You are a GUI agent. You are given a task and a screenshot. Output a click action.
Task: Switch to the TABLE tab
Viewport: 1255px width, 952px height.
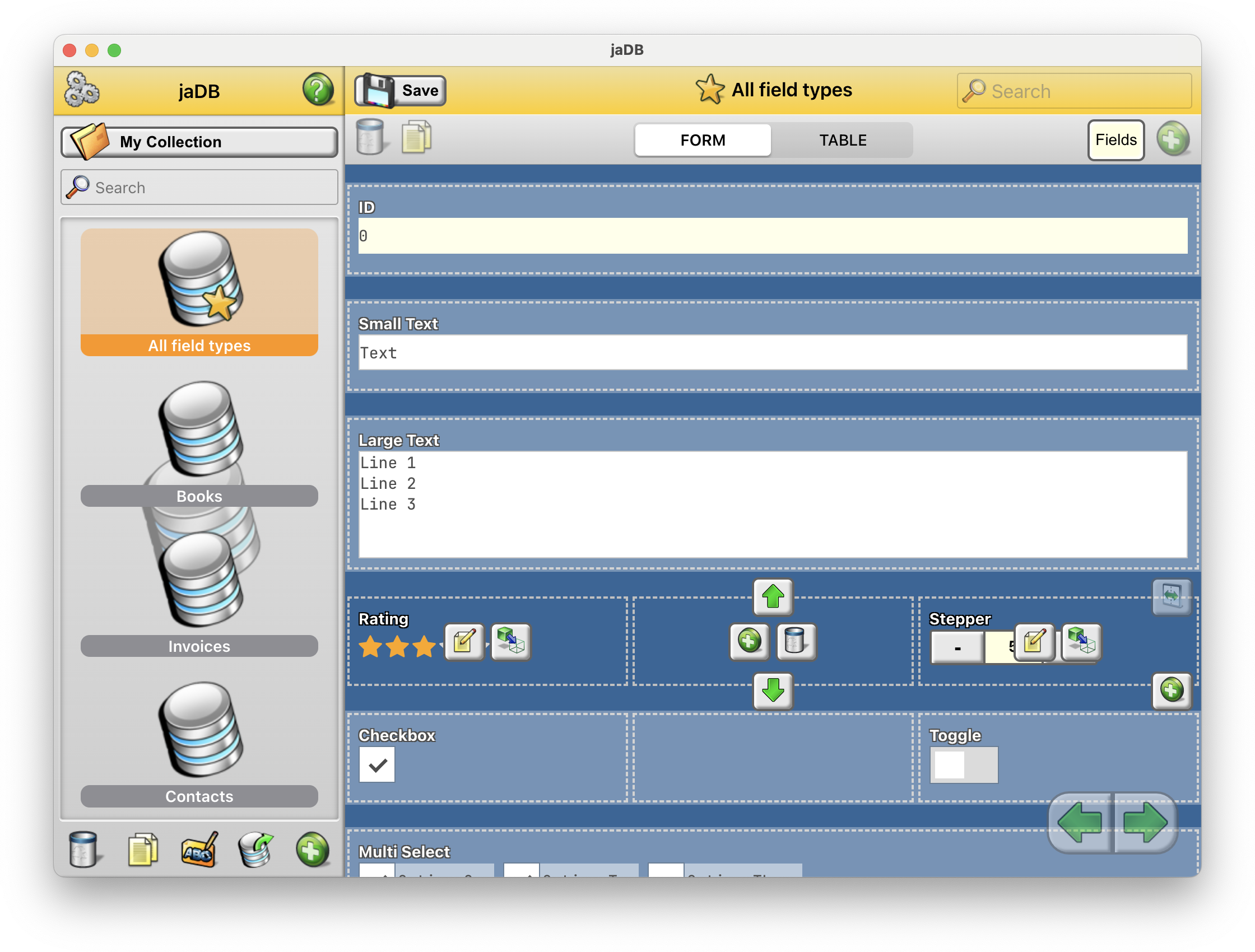coord(843,140)
